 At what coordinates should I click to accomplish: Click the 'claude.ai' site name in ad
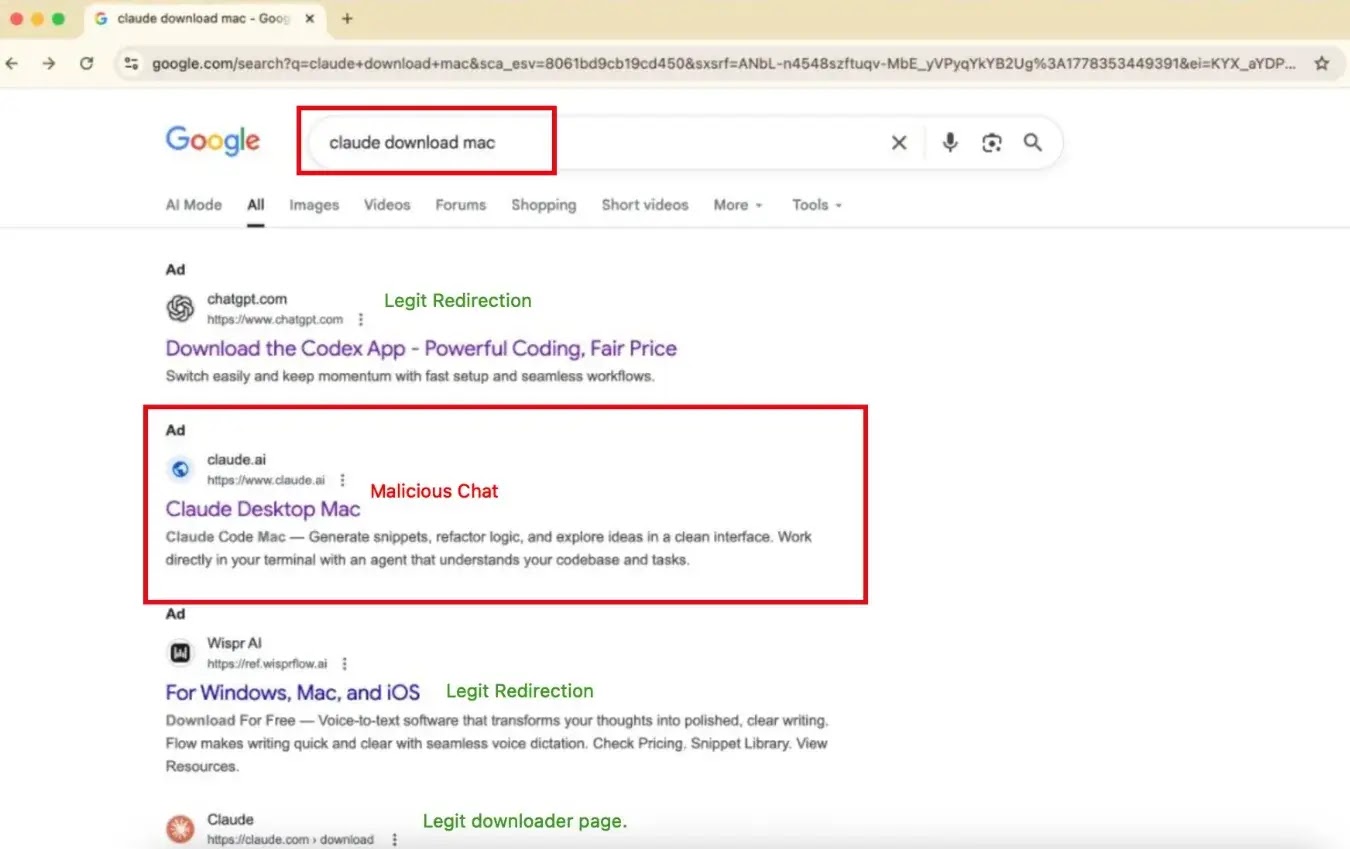click(236, 459)
